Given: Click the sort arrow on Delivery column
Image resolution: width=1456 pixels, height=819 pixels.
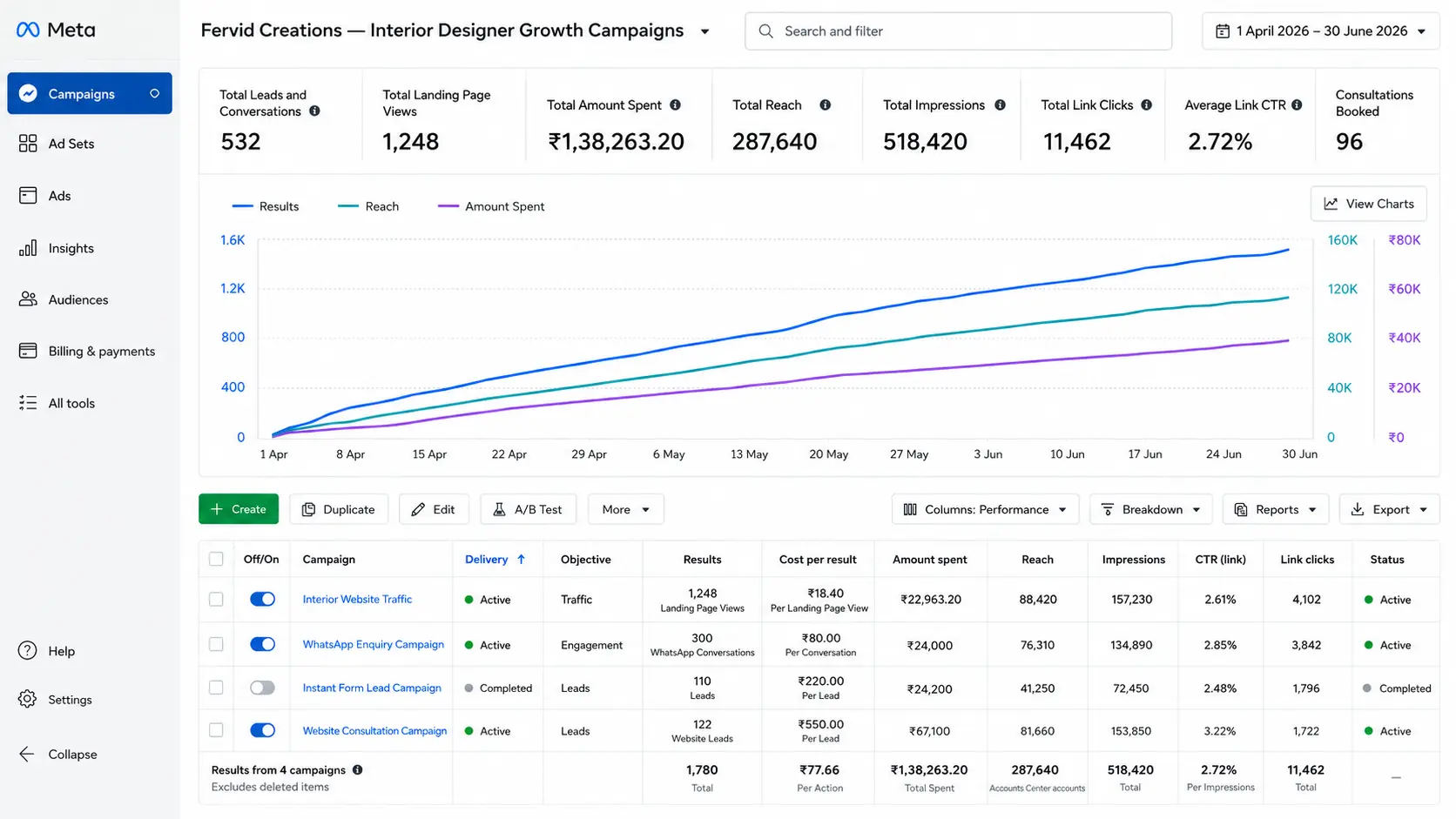Looking at the screenshot, I should point(521,560).
